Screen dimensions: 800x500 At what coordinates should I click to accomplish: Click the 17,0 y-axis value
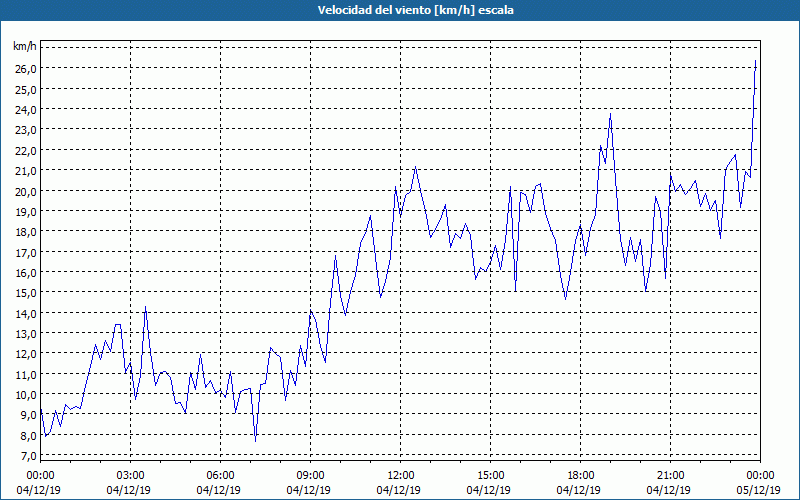26,253
